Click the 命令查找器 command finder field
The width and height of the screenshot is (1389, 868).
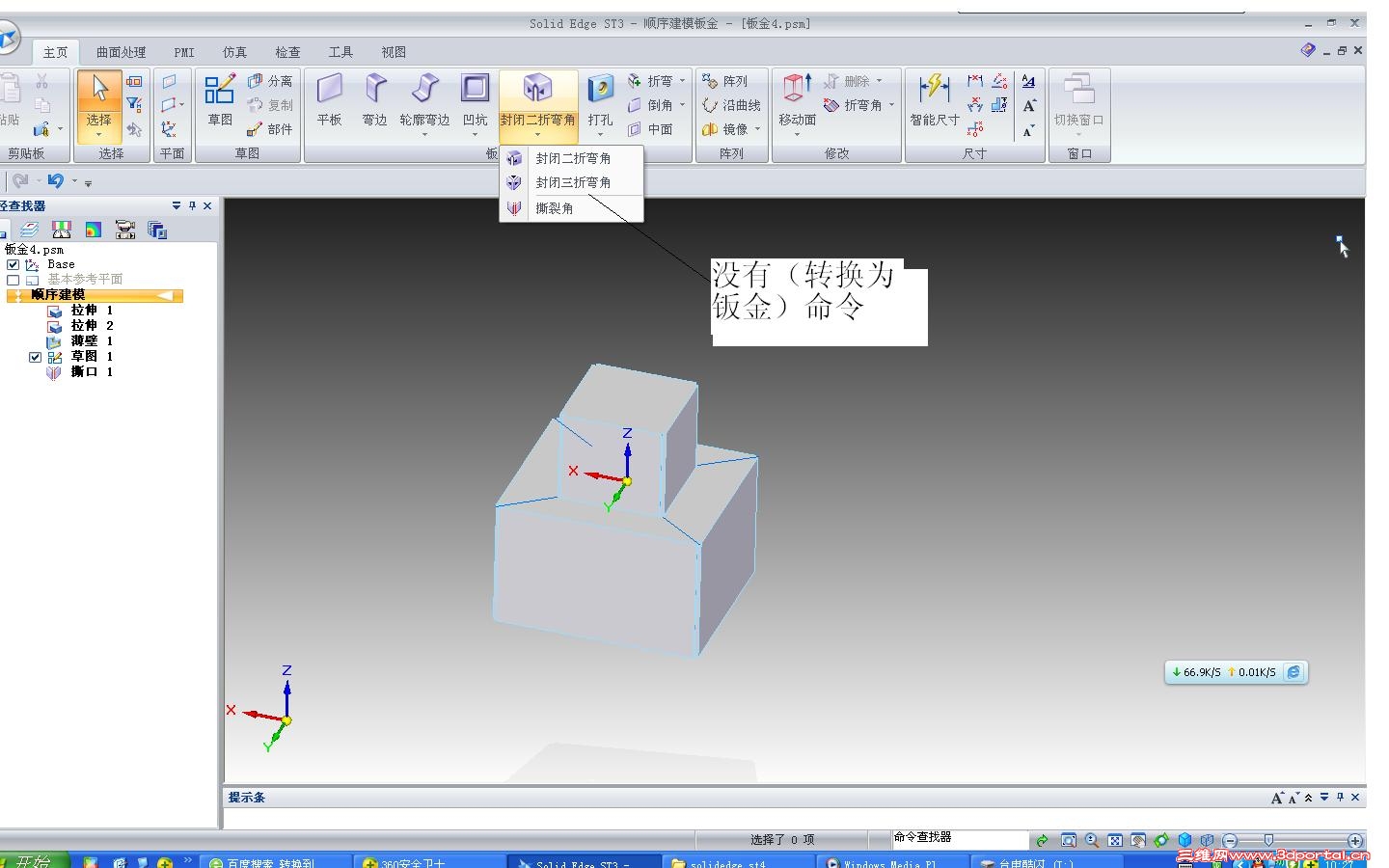click(x=960, y=839)
